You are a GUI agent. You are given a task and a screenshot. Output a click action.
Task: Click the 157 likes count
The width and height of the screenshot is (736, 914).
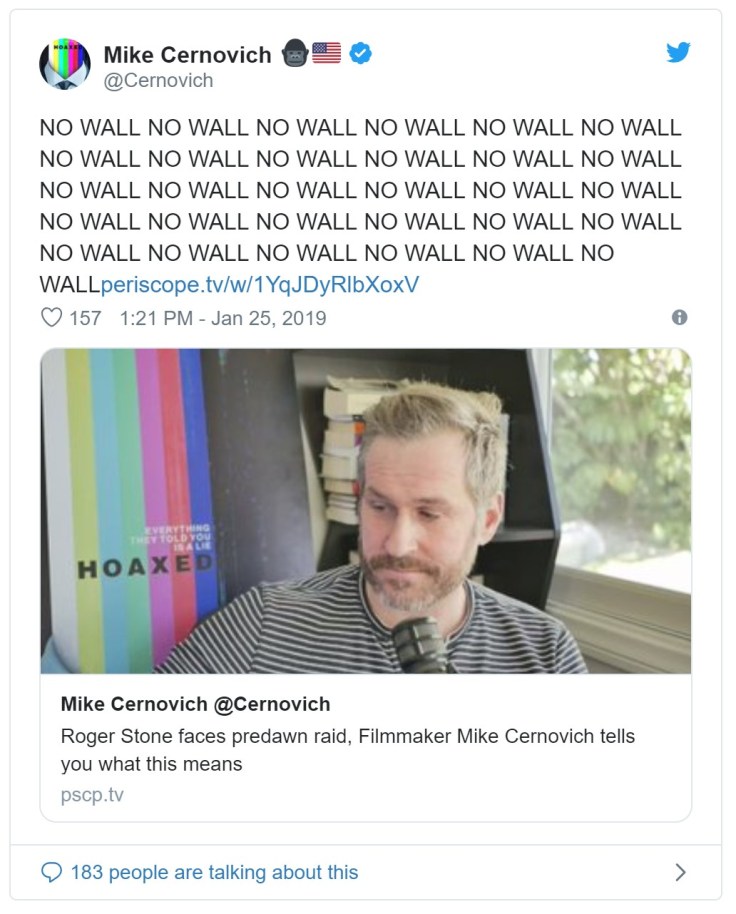point(85,318)
